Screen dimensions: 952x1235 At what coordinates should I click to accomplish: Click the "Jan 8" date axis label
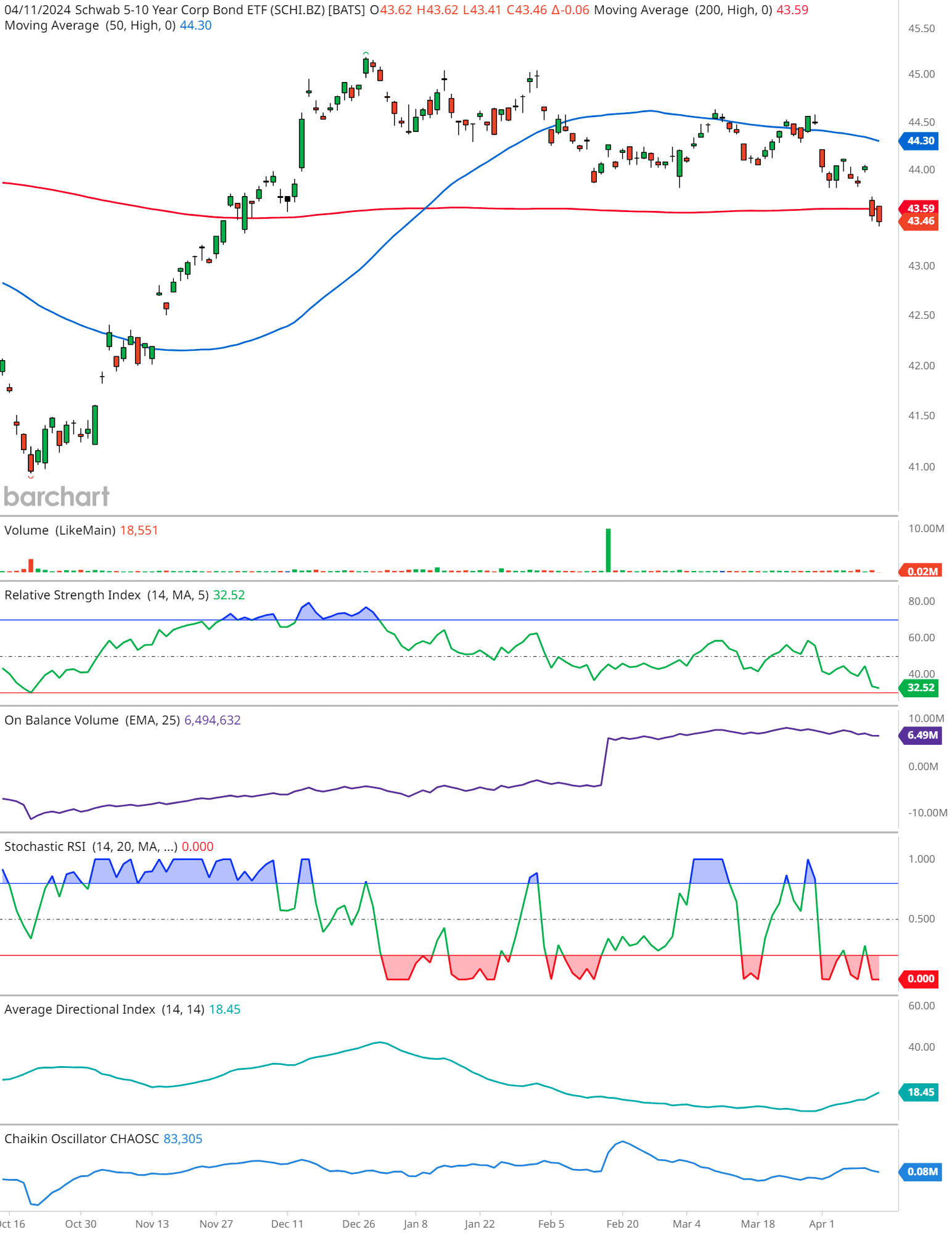(416, 1224)
